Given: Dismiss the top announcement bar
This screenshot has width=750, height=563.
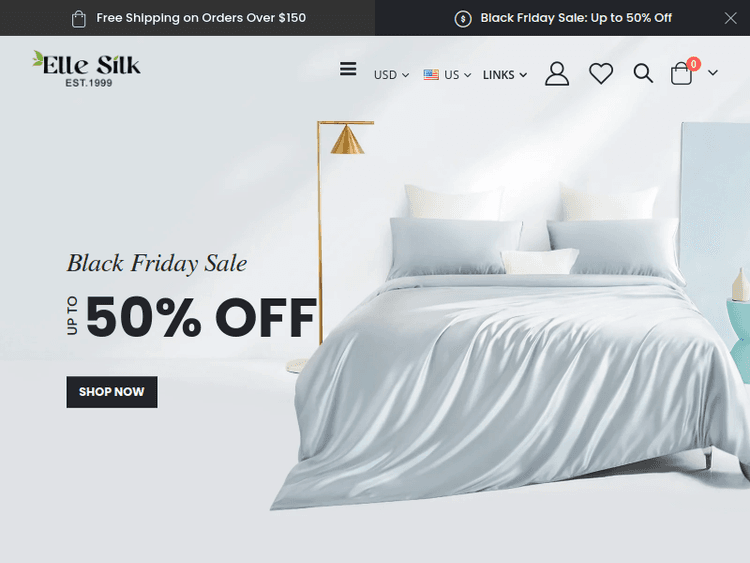Looking at the screenshot, I should point(730,18).
